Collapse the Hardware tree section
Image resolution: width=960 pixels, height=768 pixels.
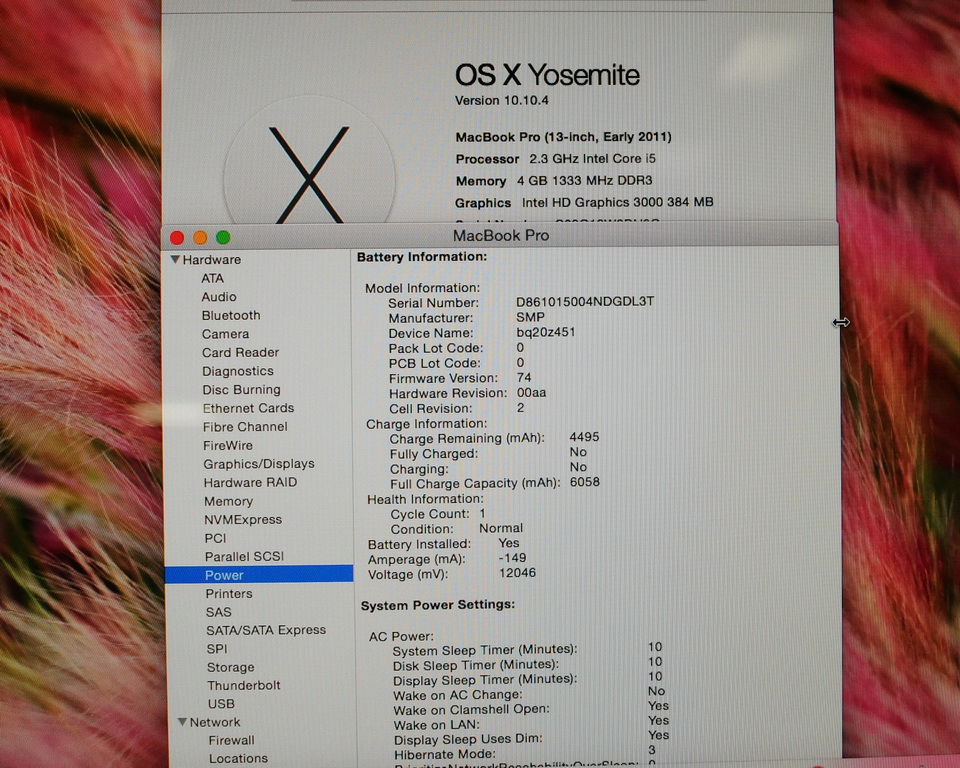pyautogui.click(x=175, y=260)
